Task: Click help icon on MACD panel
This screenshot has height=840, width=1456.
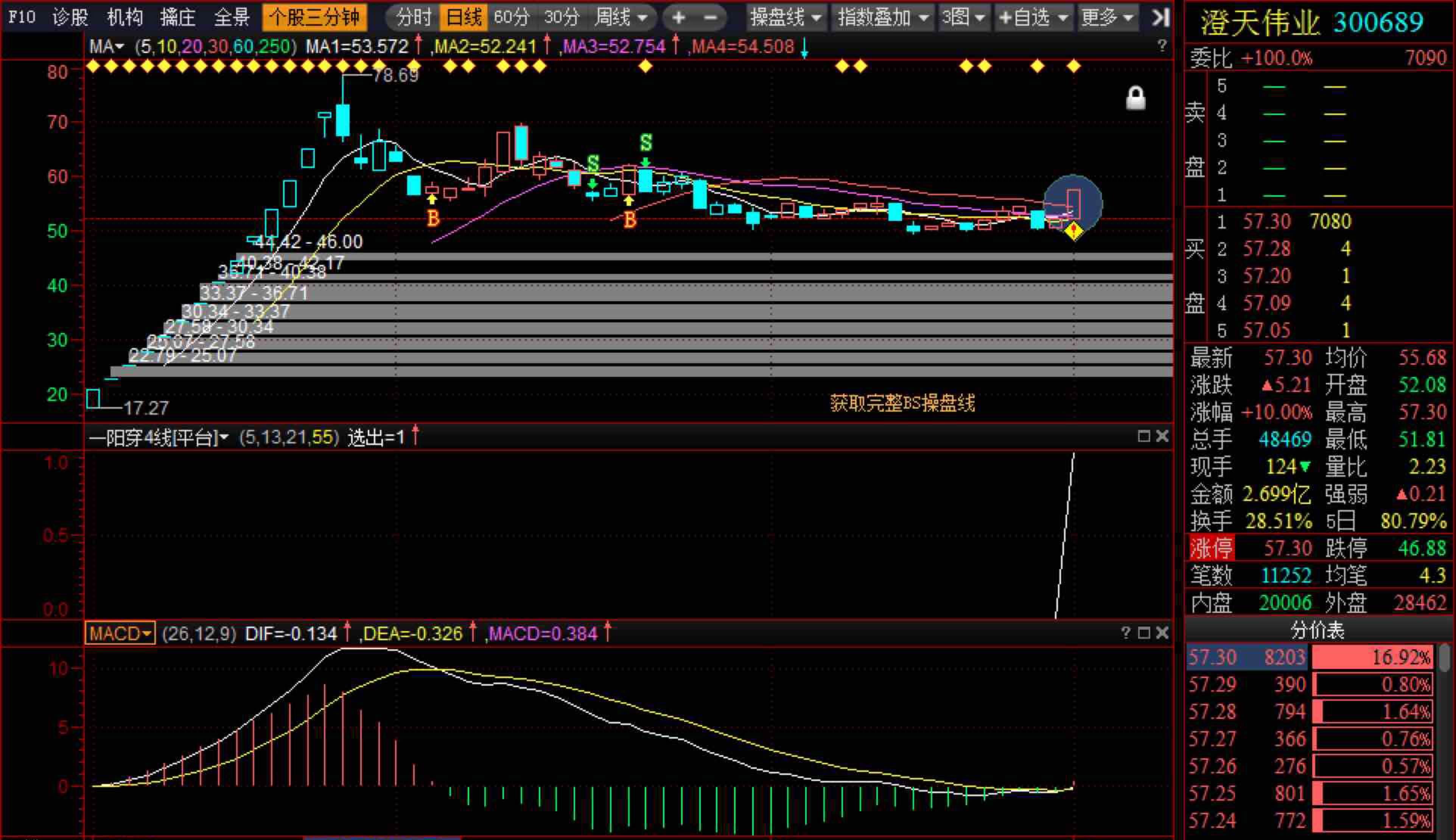Action: tap(1125, 633)
